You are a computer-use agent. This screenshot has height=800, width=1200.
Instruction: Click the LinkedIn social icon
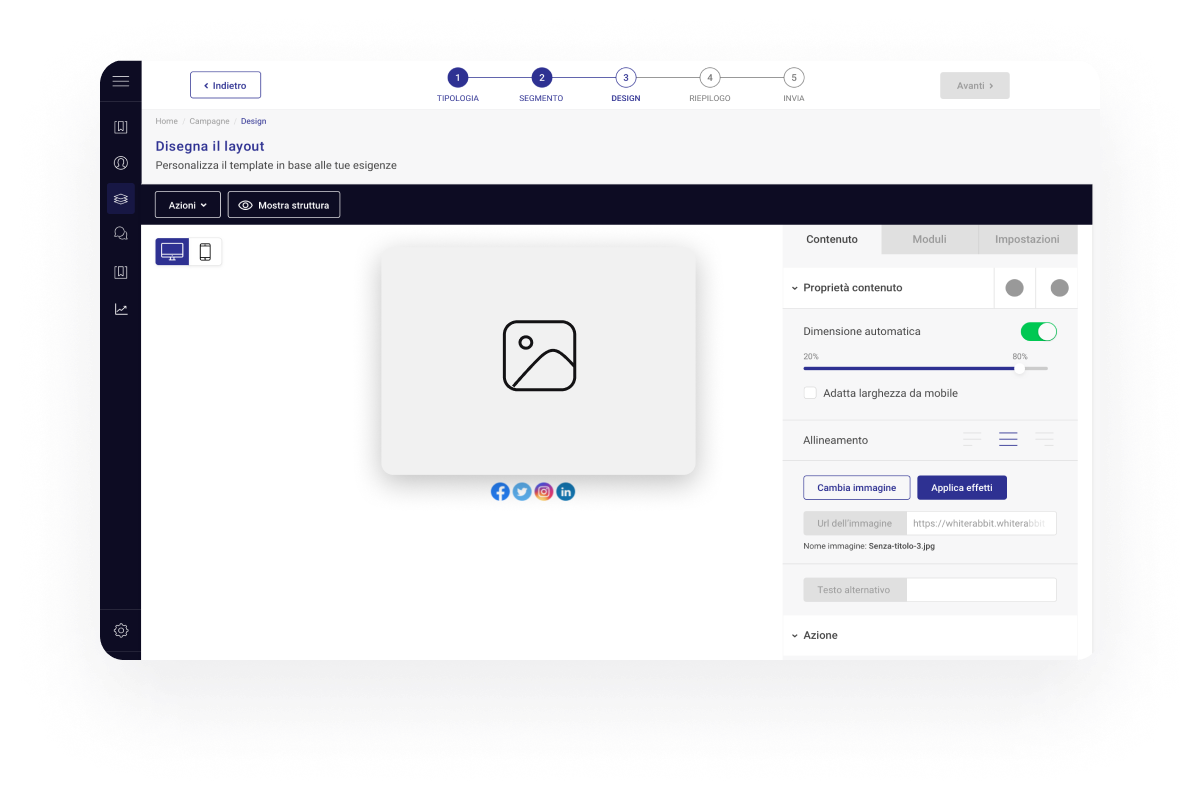[566, 491]
